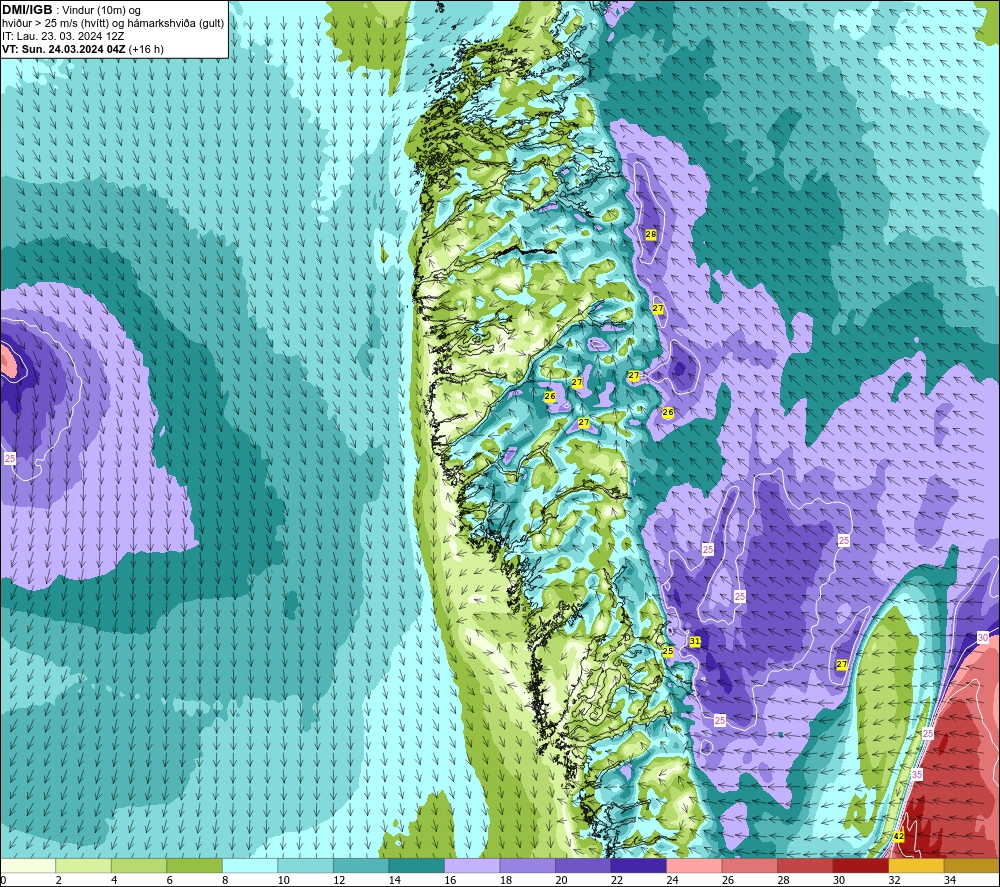
Task: Select the 30–32 m/s dark red legend swatch
Action: coord(860,866)
